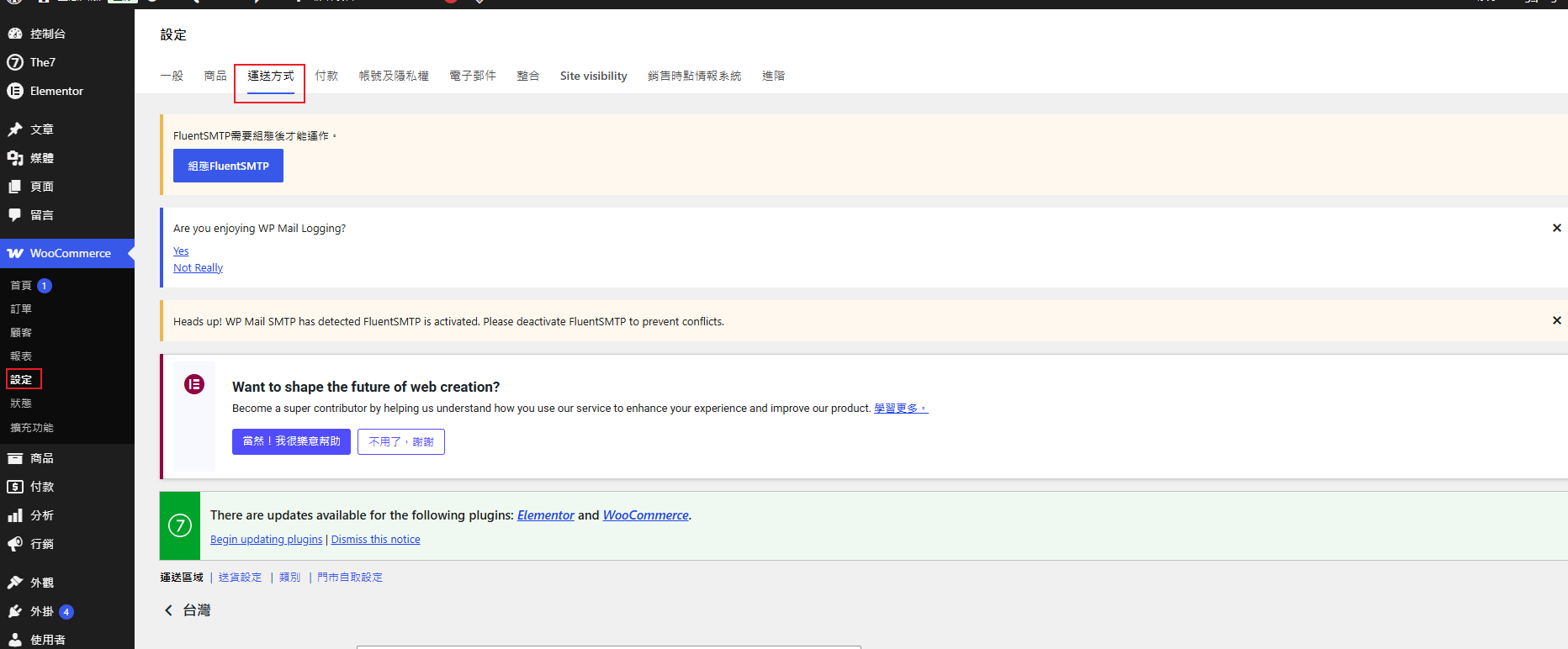The width and height of the screenshot is (1568, 649).
Task: Click the 外掛 plugin icon
Action: tap(15, 611)
